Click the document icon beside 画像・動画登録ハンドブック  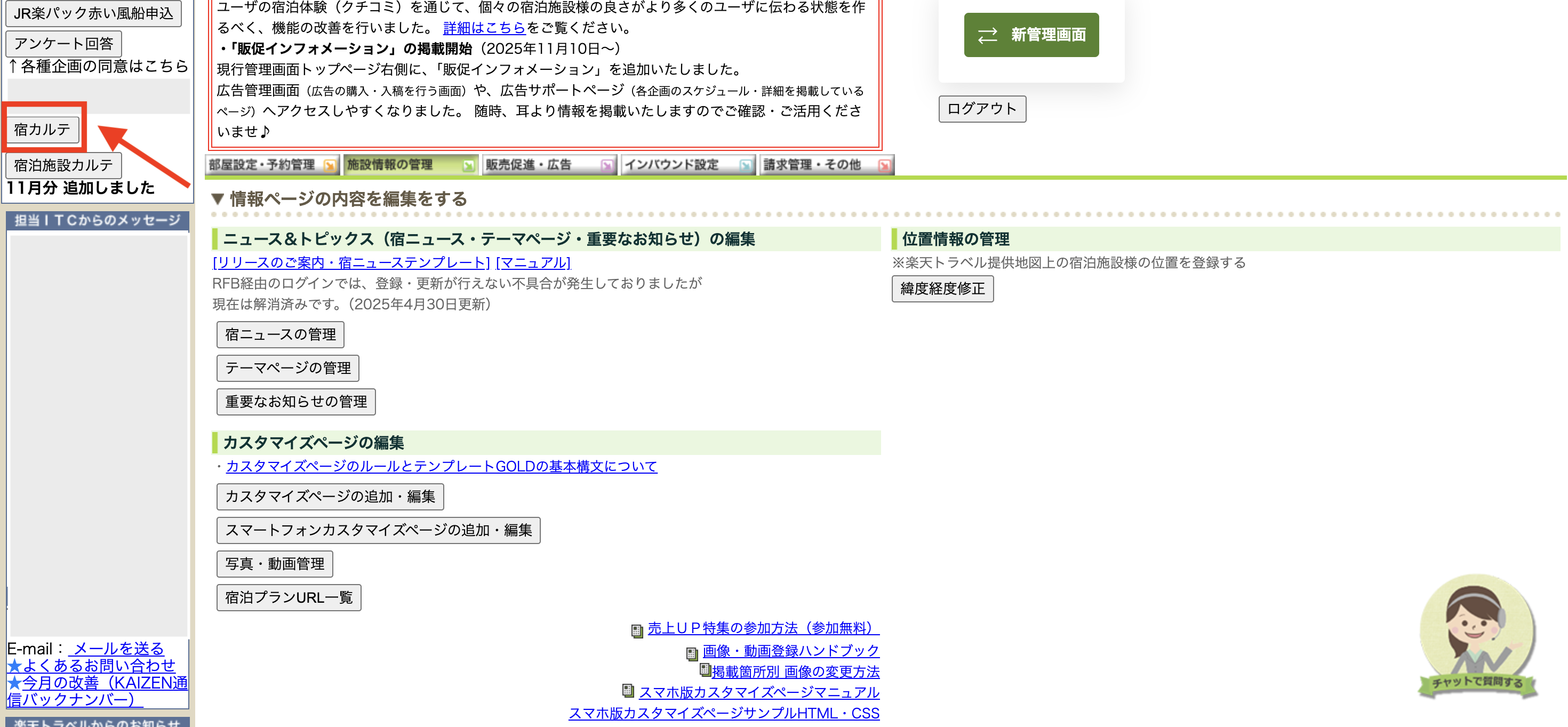(x=692, y=653)
